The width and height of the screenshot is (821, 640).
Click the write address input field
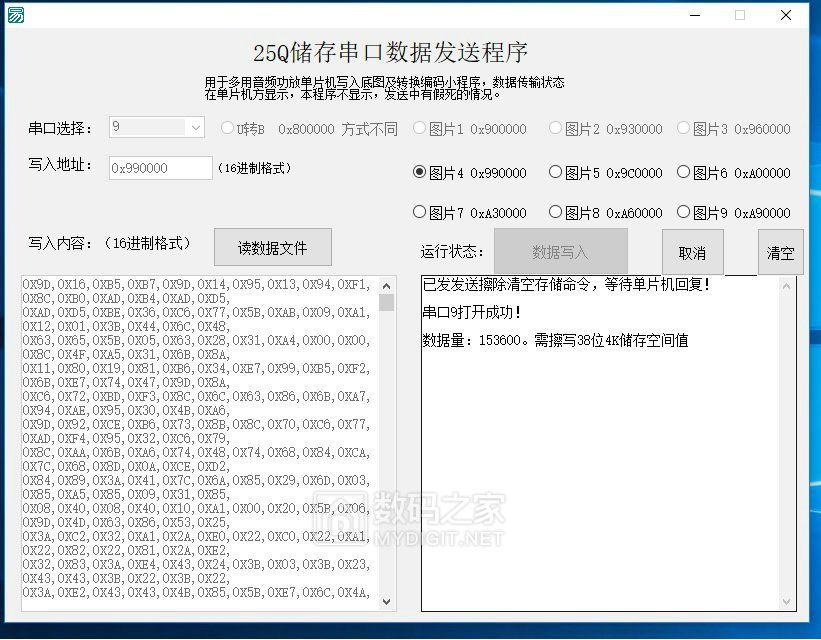click(x=160, y=168)
